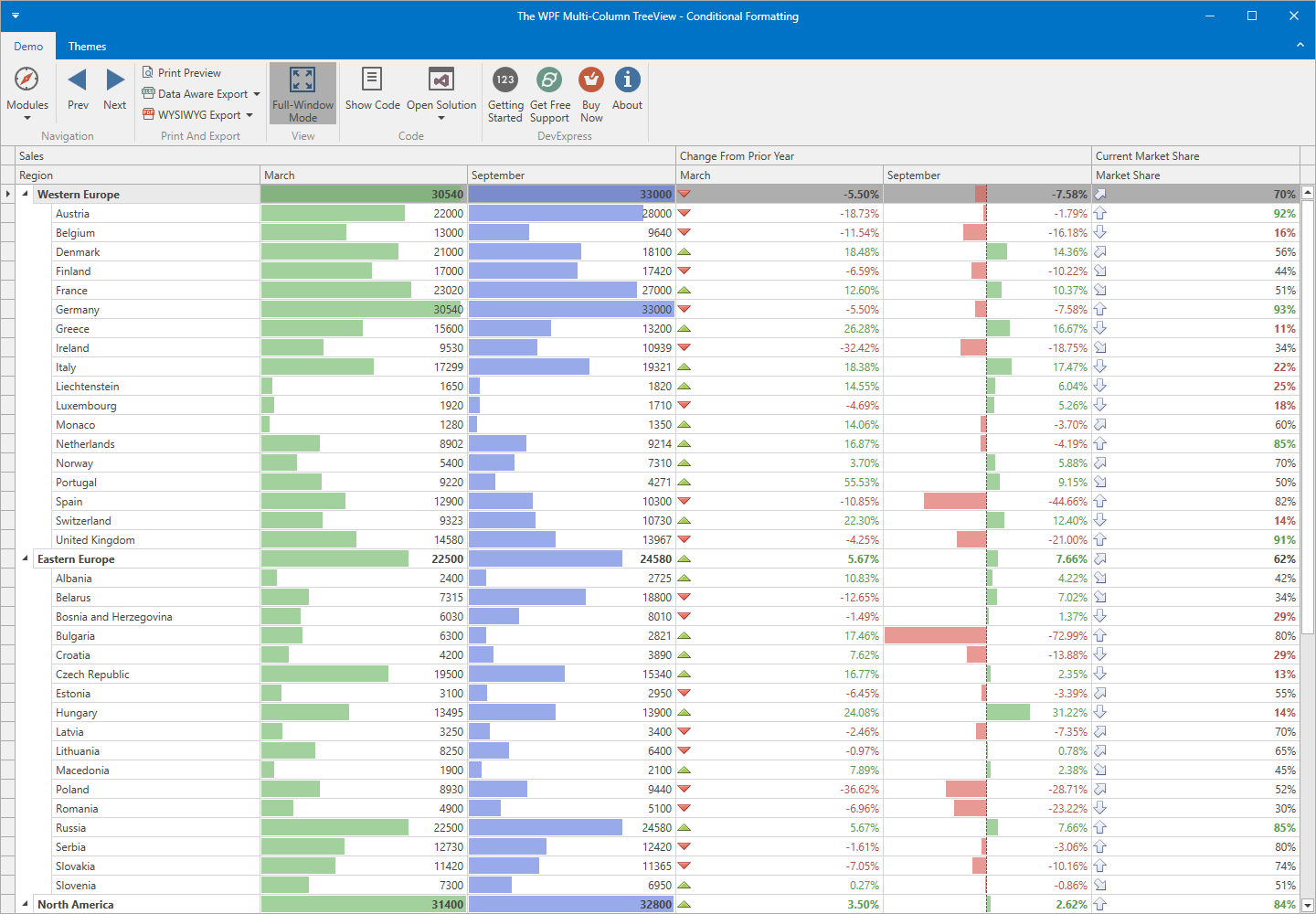Click the Getting Started icon
1316x914 pixels.
(505, 80)
